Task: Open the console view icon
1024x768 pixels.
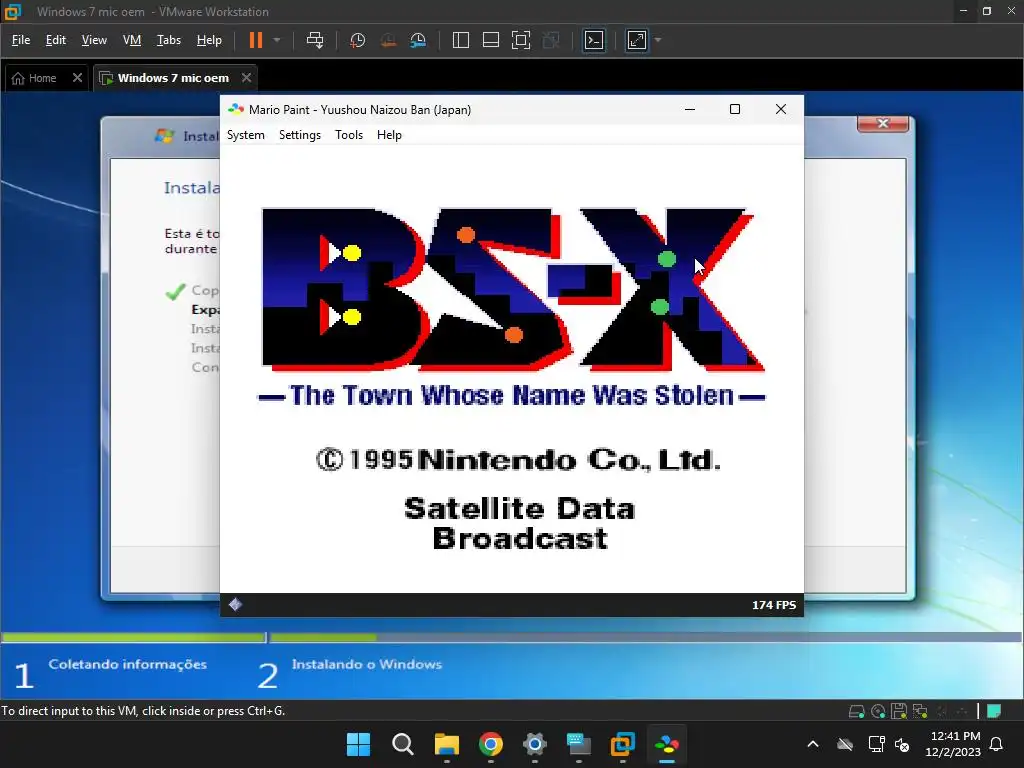Action: pyautogui.click(x=594, y=40)
